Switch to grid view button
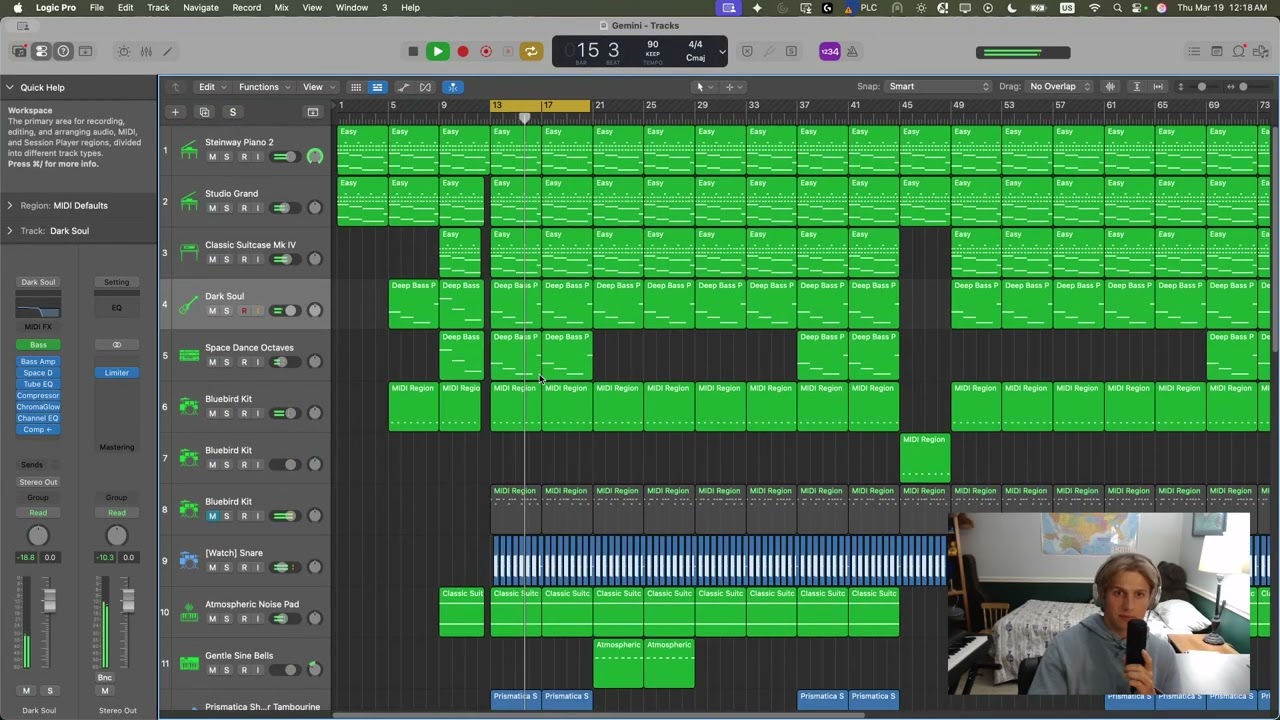 [355, 87]
